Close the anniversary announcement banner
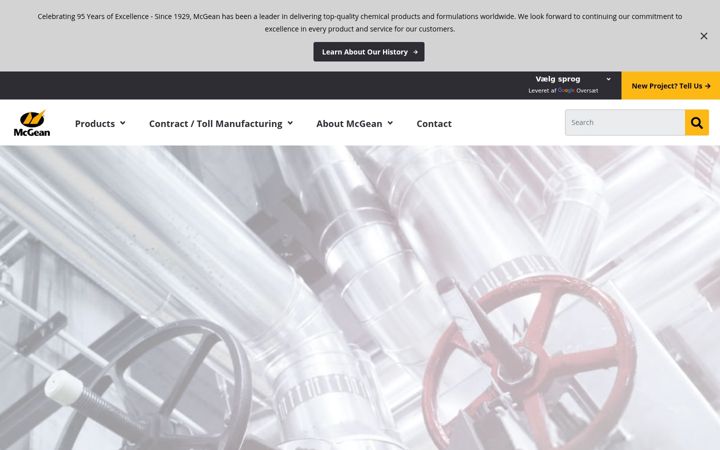This screenshot has width=720, height=450. [x=703, y=36]
